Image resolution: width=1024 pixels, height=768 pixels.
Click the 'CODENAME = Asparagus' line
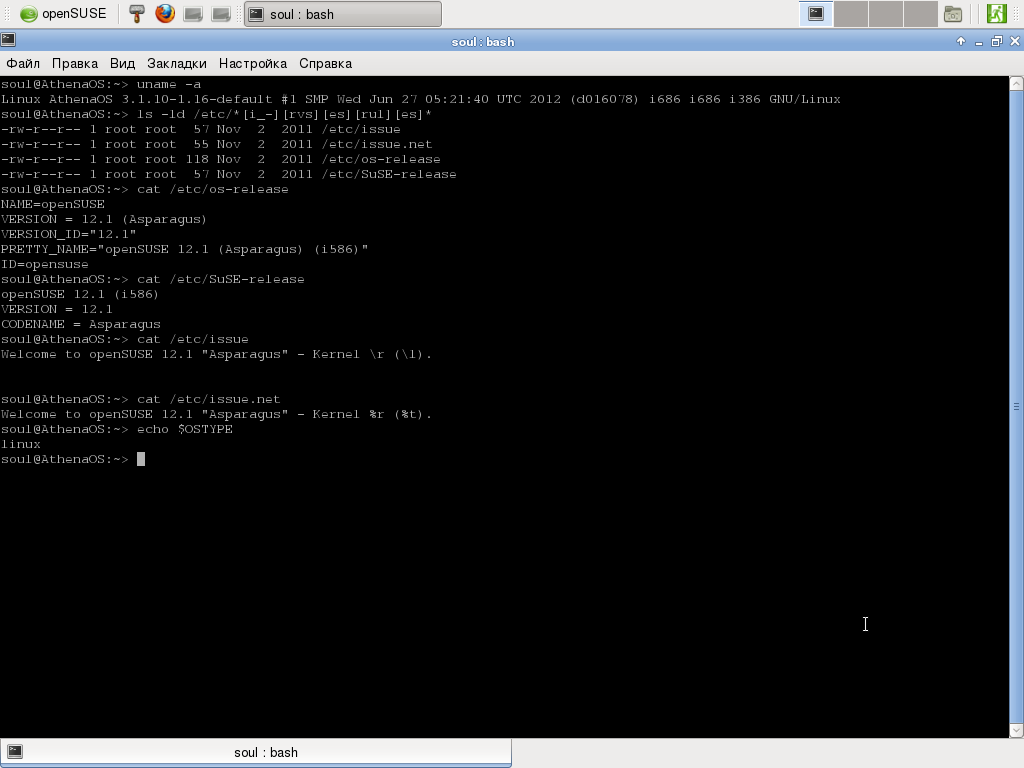point(80,325)
